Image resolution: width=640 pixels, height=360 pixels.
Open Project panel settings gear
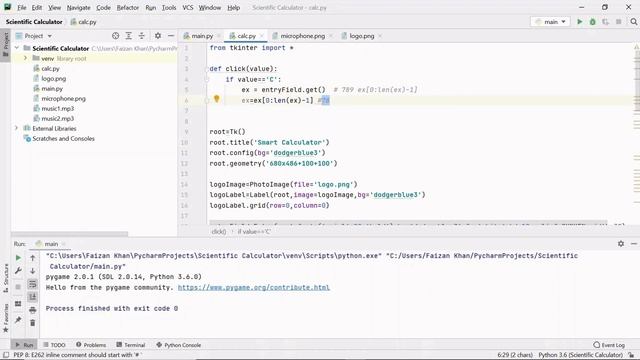click(x=158, y=36)
